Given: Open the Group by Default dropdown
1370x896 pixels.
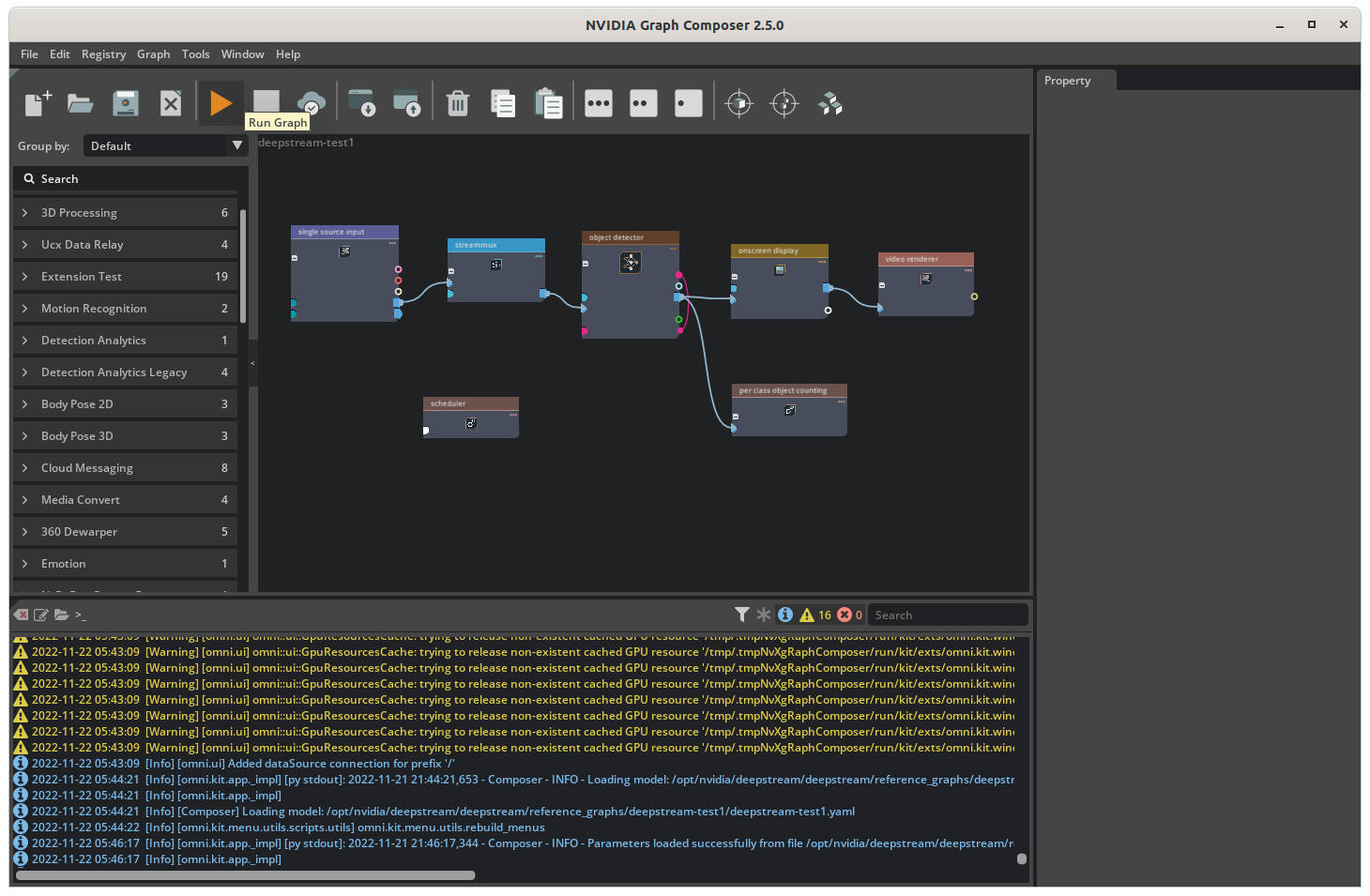Looking at the screenshot, I should click(166, 145).
